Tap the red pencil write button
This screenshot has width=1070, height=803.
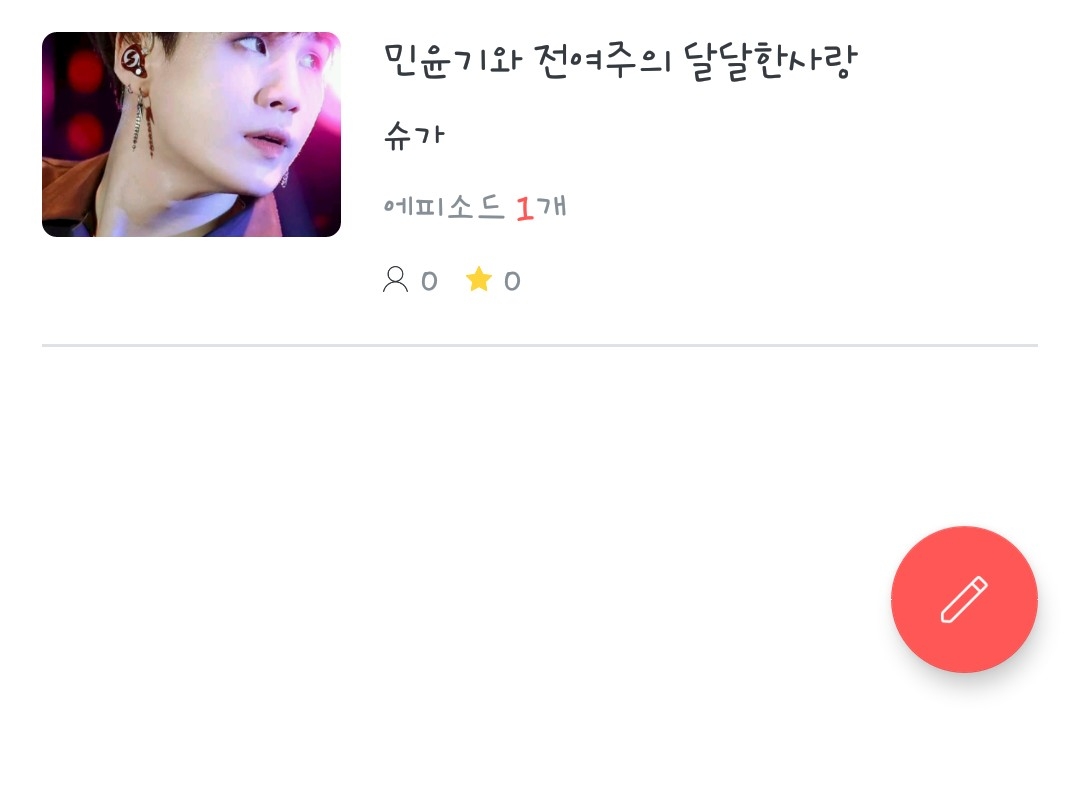pos(964,599)
